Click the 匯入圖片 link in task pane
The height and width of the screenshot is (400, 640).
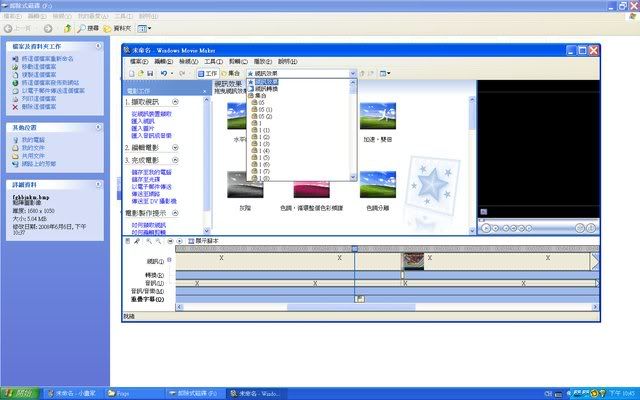click(146, 127)
